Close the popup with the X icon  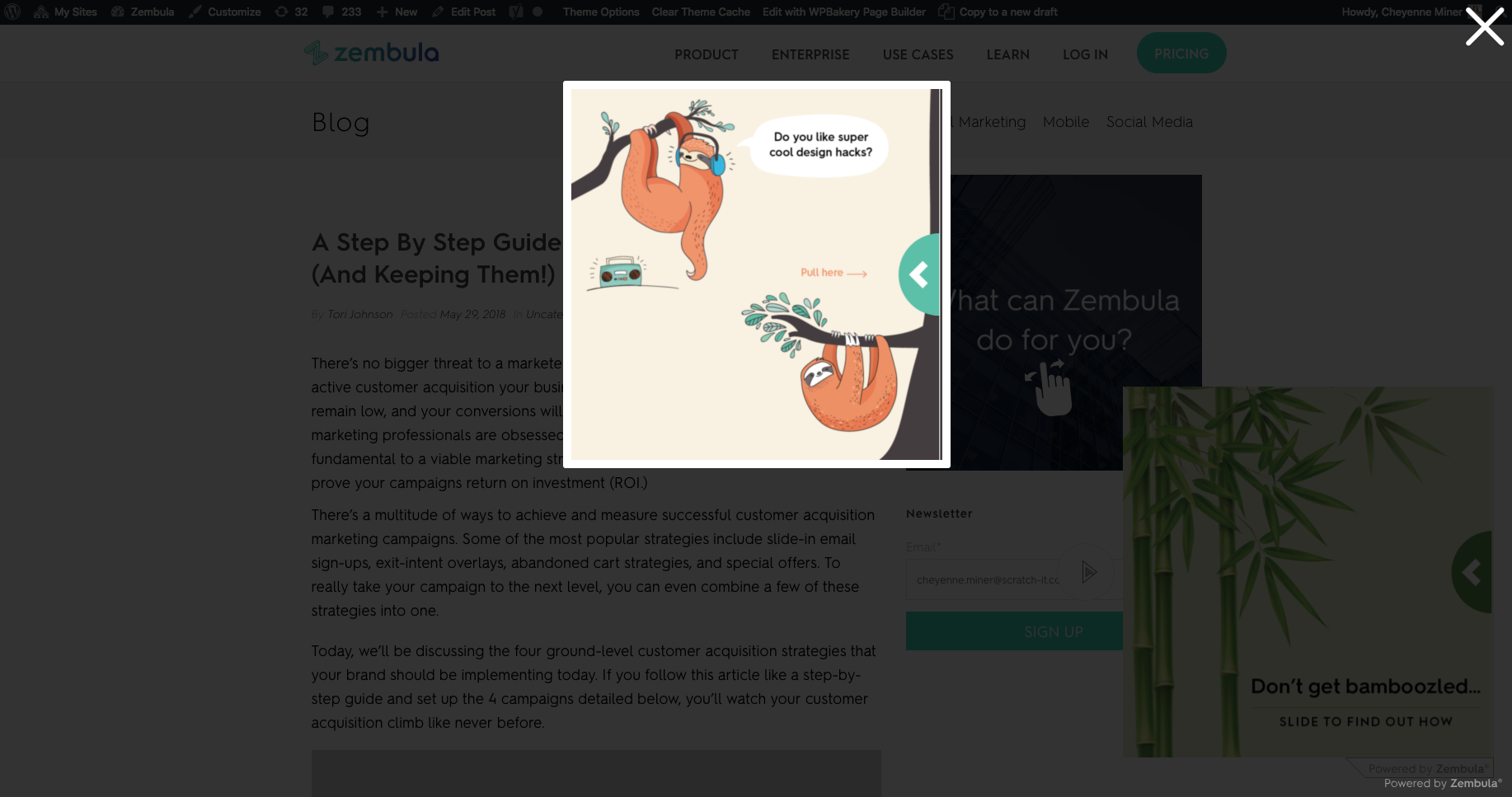point(1484,27)
